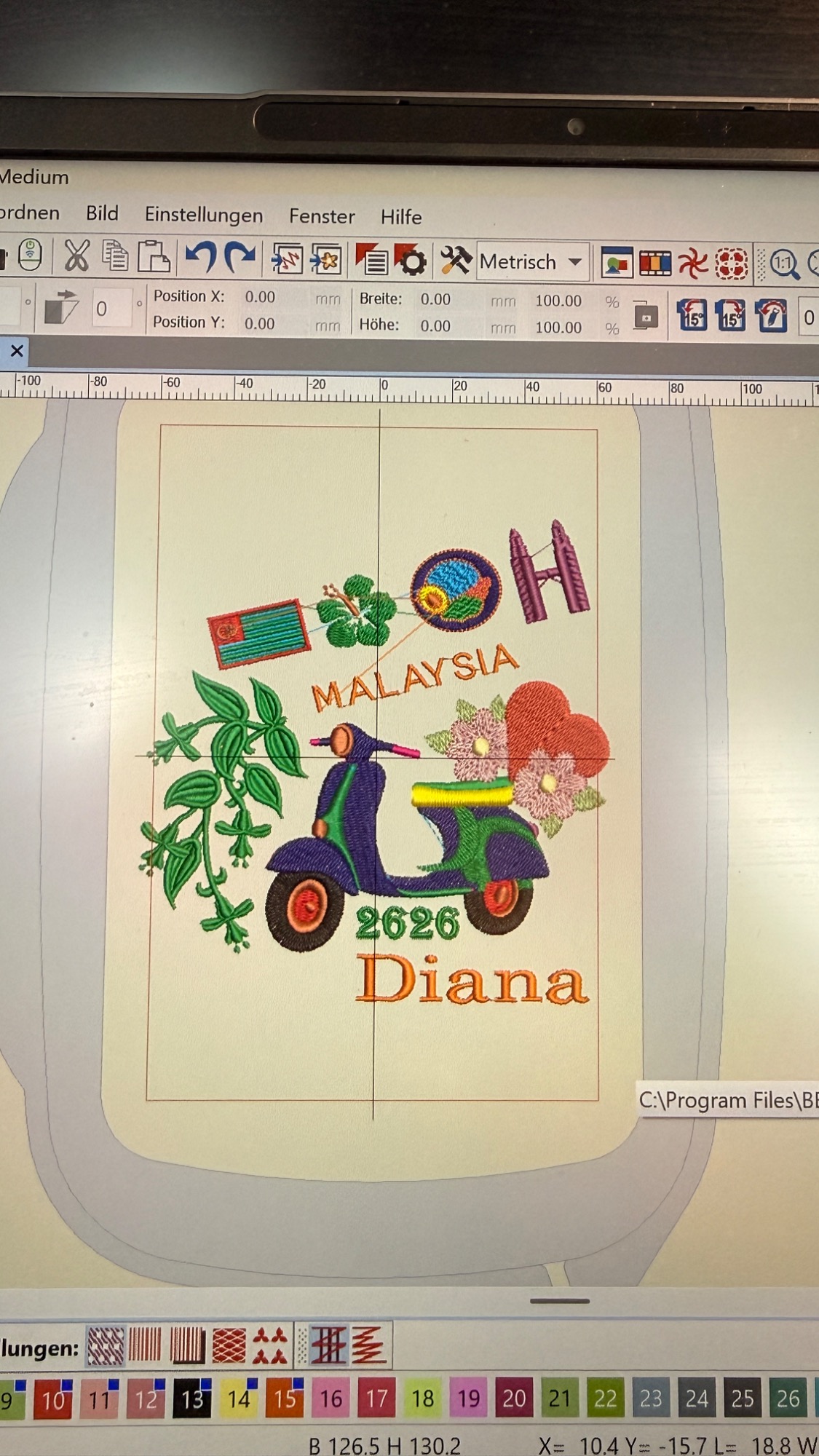Viewport: 819px width, 1456px height.
Task: Toggle the zigzag stitch pattern button
Action: (370, 1345)
